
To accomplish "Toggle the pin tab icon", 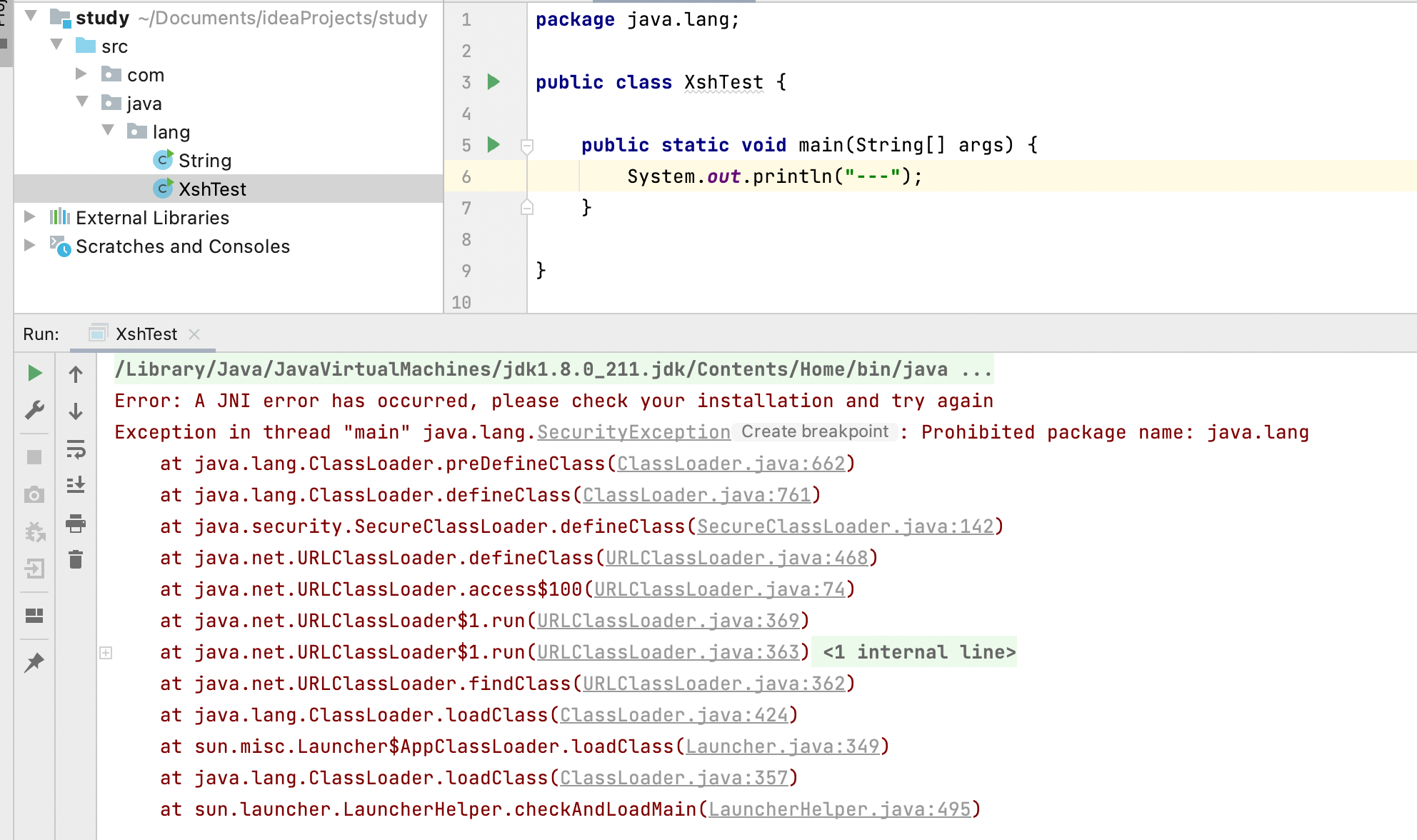I will tap(34, 662).
